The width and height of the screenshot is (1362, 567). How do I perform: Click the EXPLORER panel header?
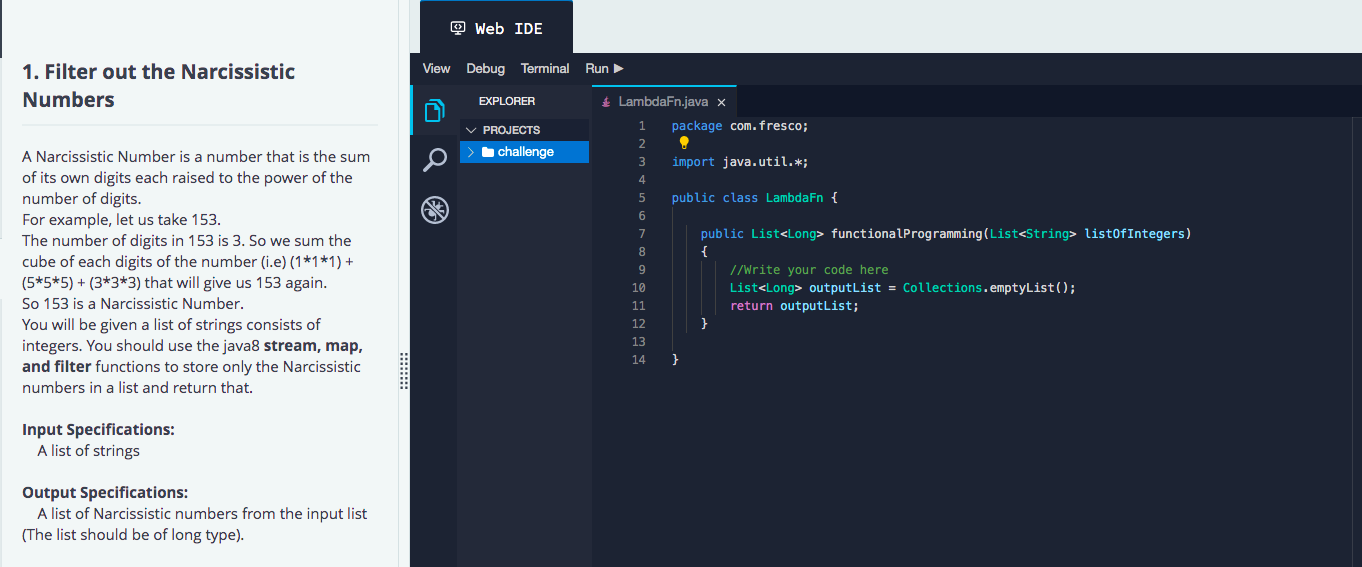[507, 101]
